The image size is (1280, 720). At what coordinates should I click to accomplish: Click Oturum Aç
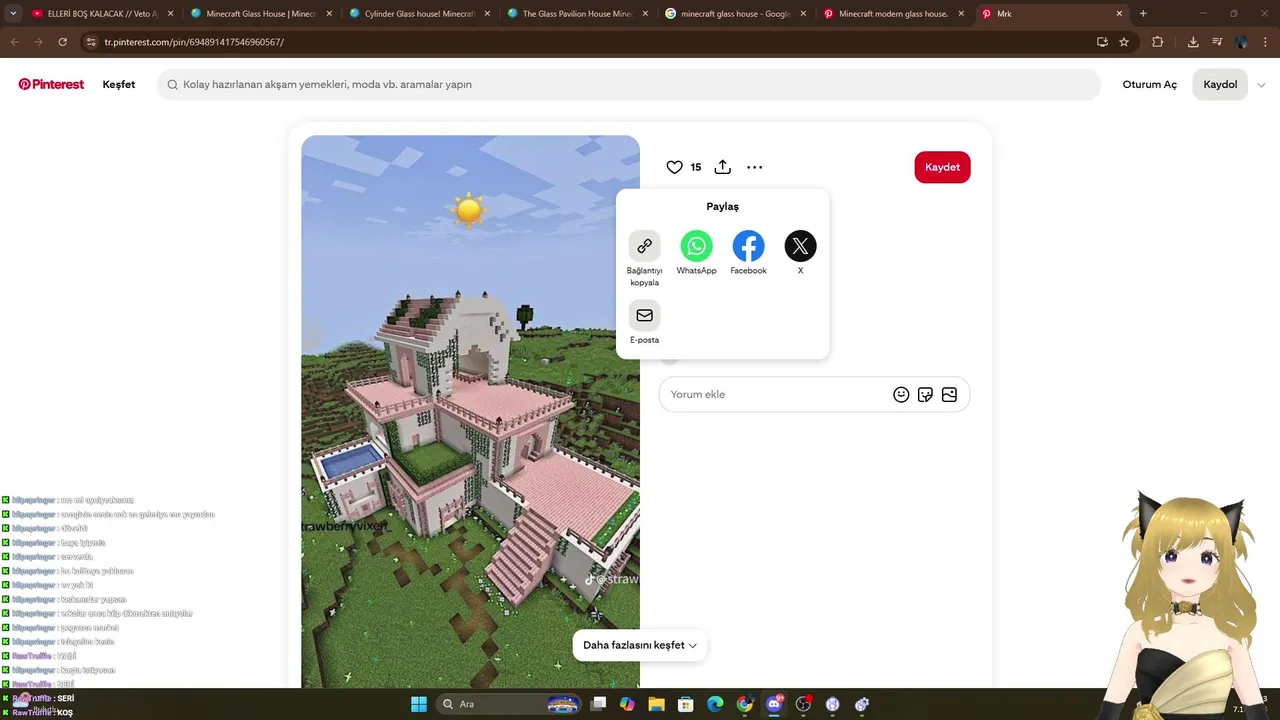pyautogui.click(x=1150, y=85)
